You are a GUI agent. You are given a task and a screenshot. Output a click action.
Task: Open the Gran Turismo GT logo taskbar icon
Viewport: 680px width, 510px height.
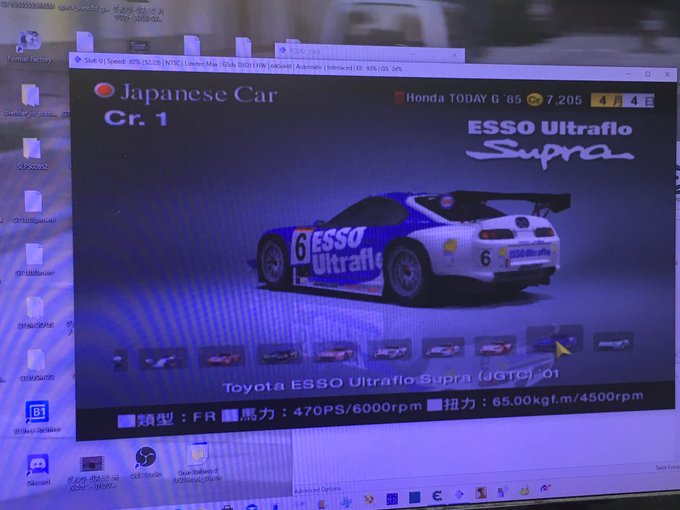point(545,488)
